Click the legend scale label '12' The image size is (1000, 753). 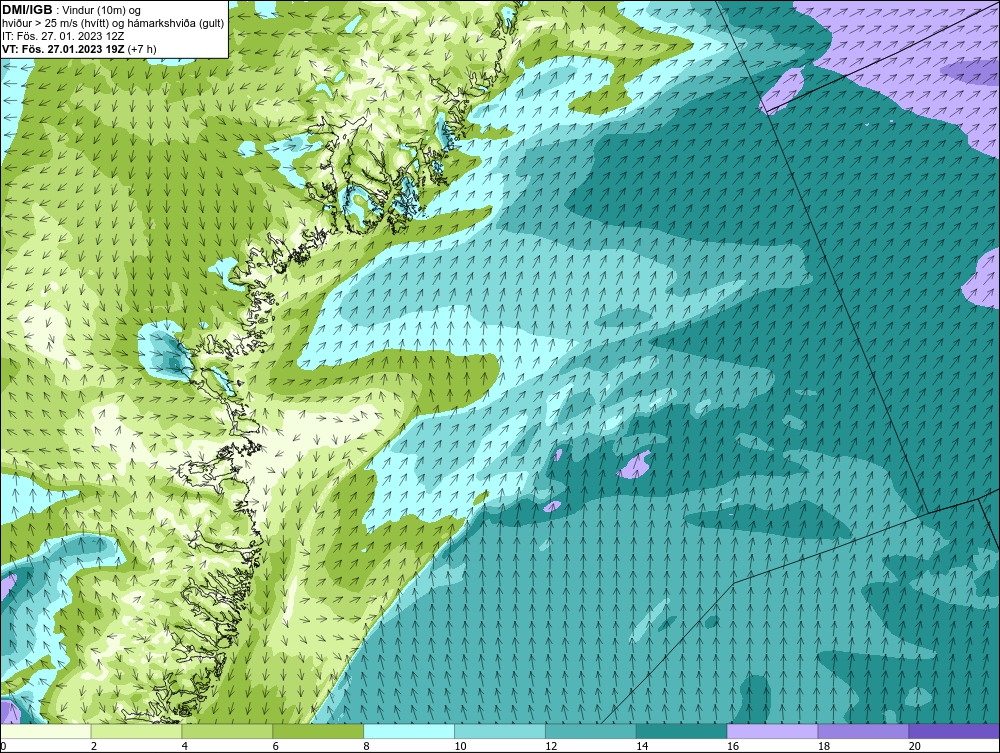(551, 746)
